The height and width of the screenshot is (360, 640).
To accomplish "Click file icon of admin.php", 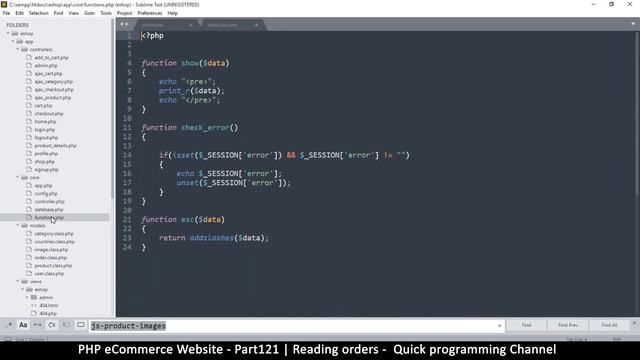I will pos(29,65).
